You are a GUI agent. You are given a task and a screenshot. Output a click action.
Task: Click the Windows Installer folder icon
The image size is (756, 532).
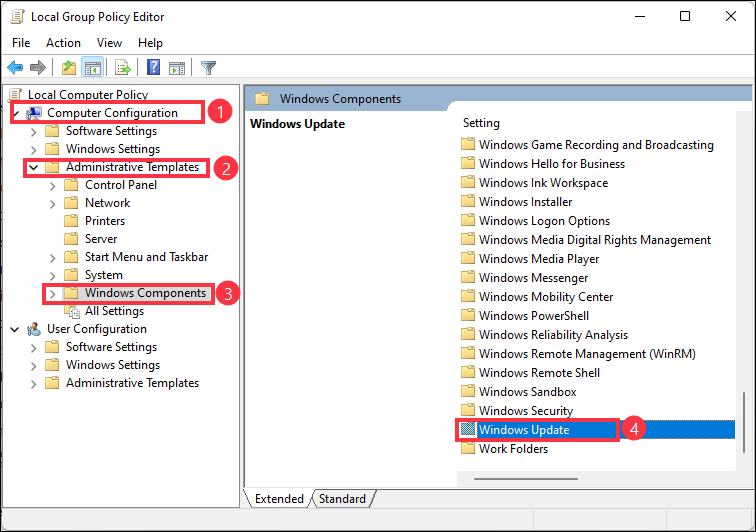coord(468,201)
